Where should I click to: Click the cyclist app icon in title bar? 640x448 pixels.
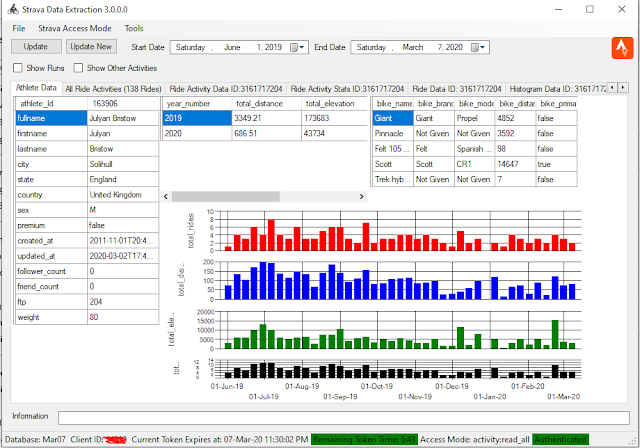[13, 9]
